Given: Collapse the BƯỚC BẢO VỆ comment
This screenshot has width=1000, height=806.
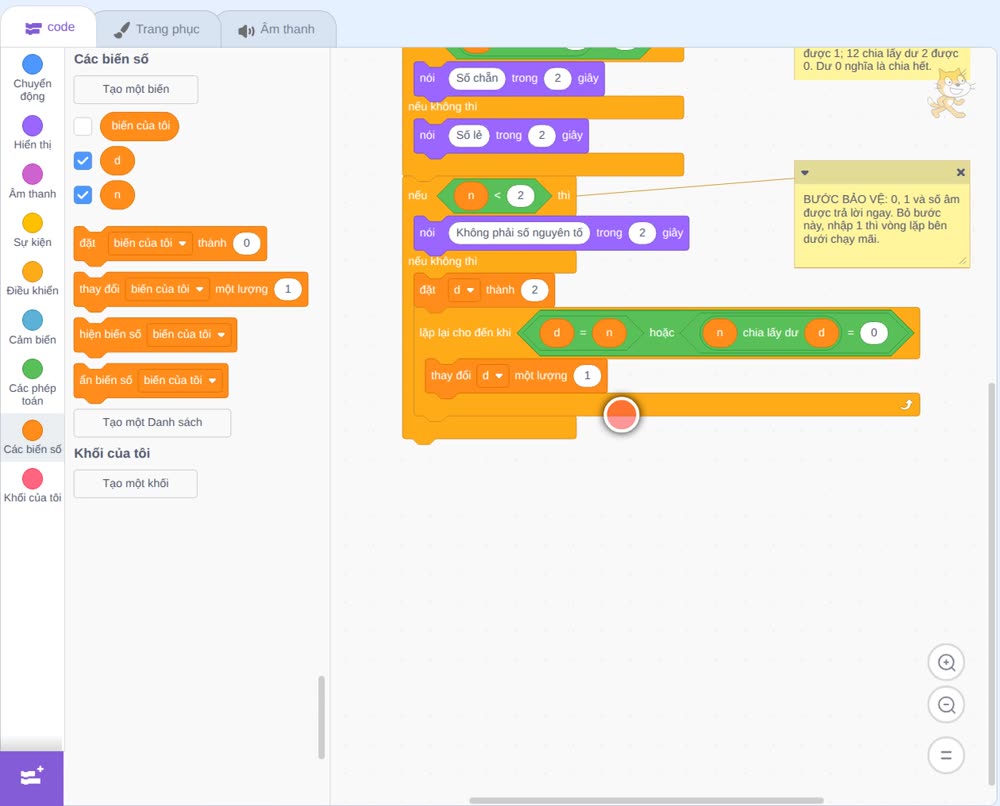Looking at the screenshot, I should click(x=805, y=172).
